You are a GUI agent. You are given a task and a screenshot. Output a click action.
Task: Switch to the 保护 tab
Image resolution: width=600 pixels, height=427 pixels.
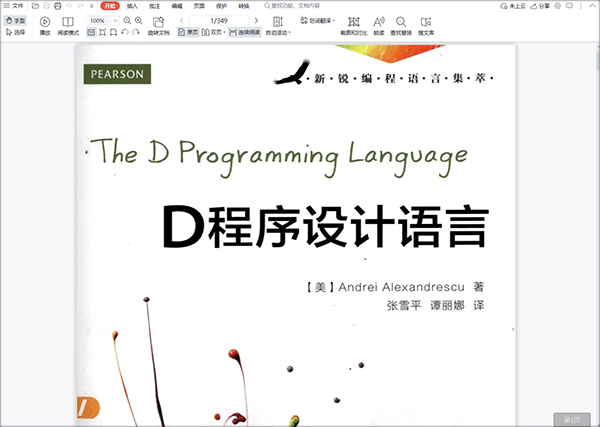(x=221, y=6)
